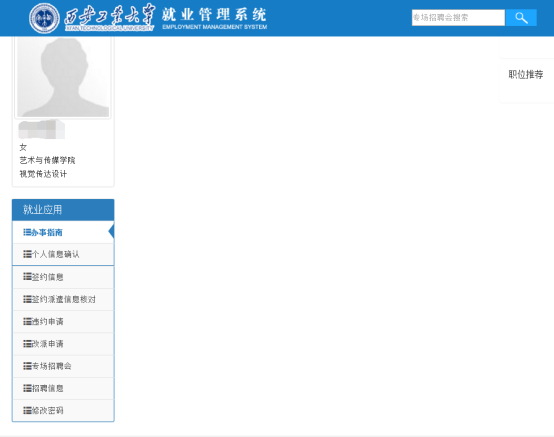
Task: Click the user profile avatar photo
Action: (63, 77)
